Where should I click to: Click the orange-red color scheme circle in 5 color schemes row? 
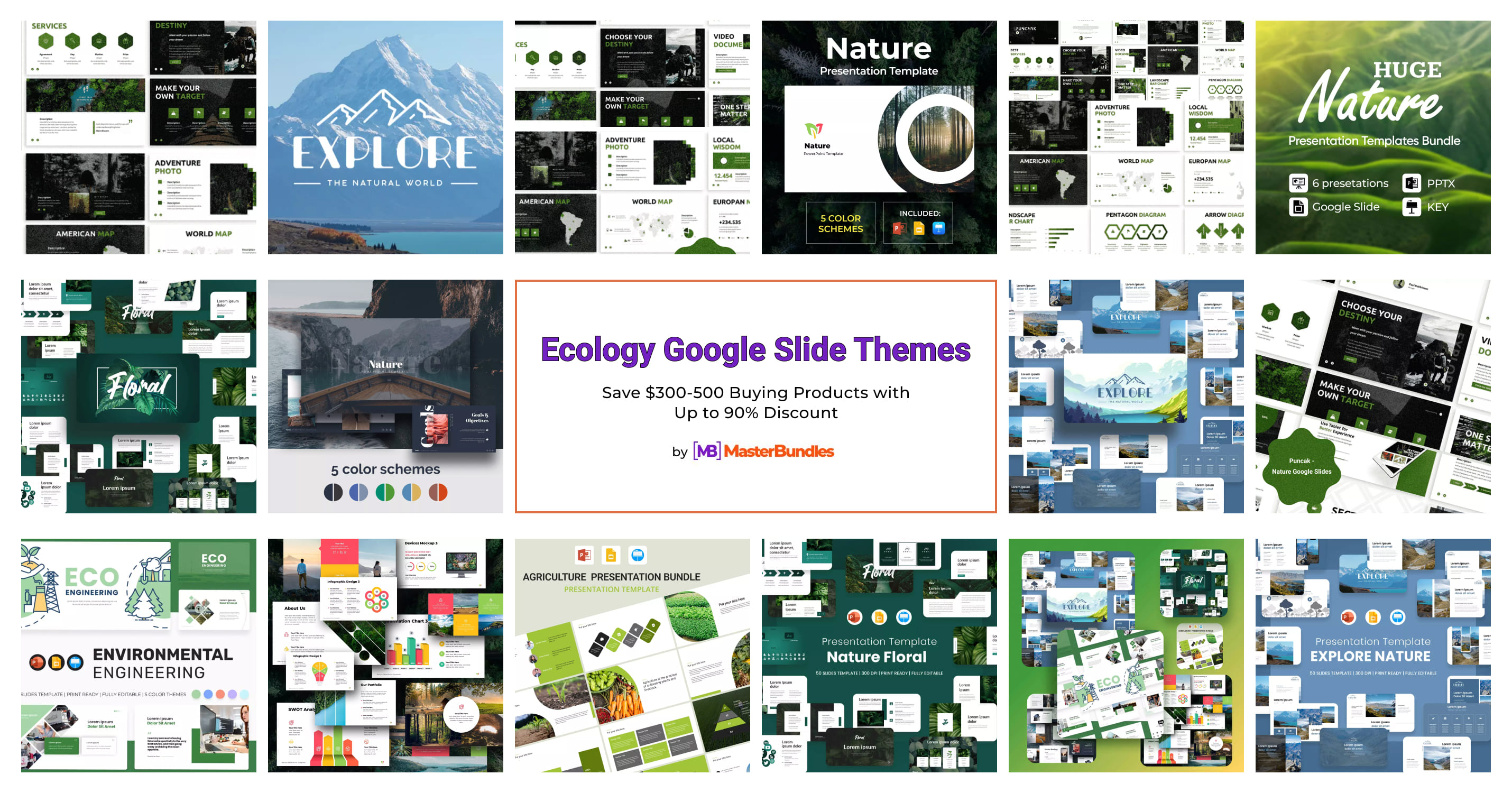pos(438,493)
